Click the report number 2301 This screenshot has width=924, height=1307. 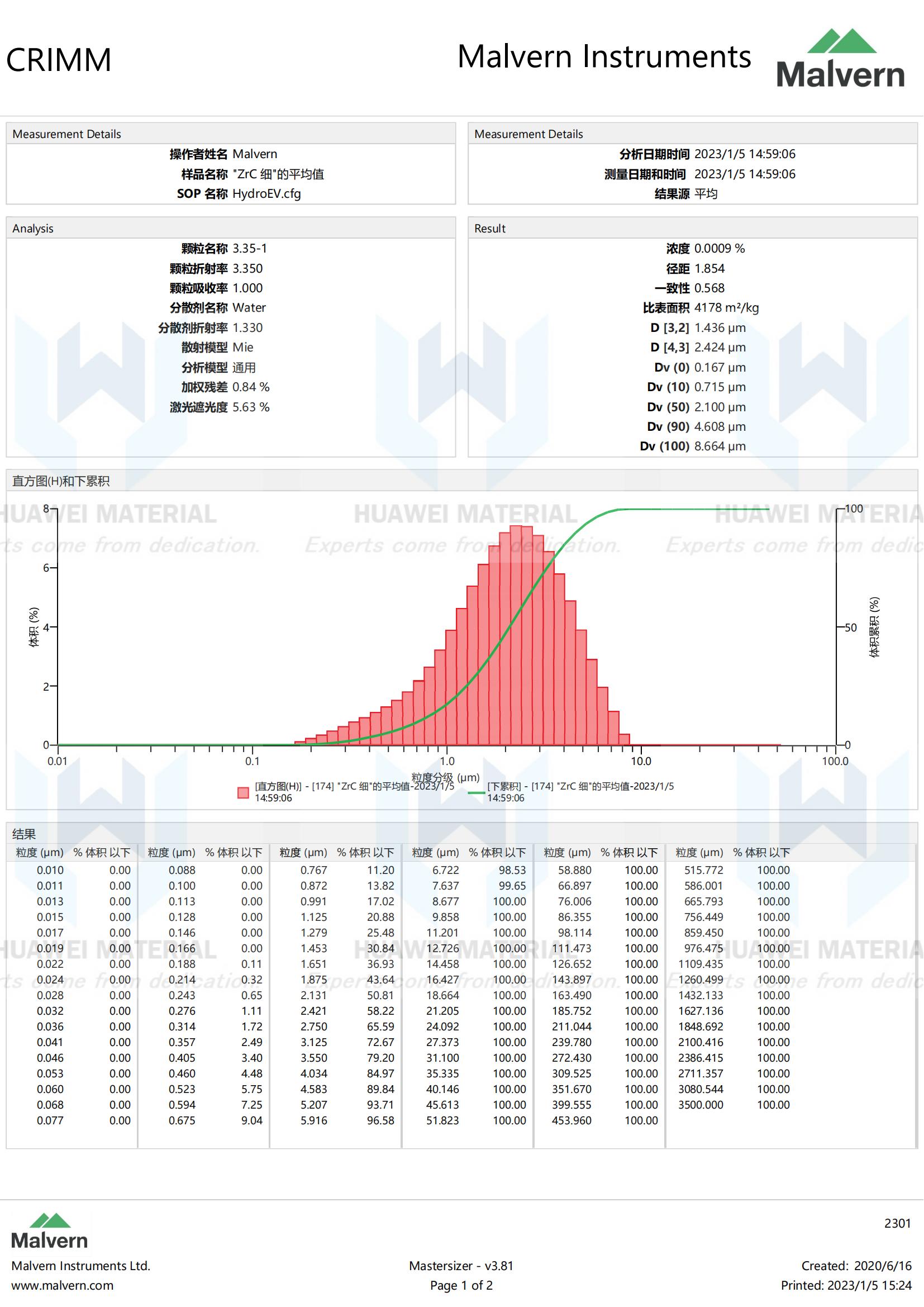[x=898, y=1223]
